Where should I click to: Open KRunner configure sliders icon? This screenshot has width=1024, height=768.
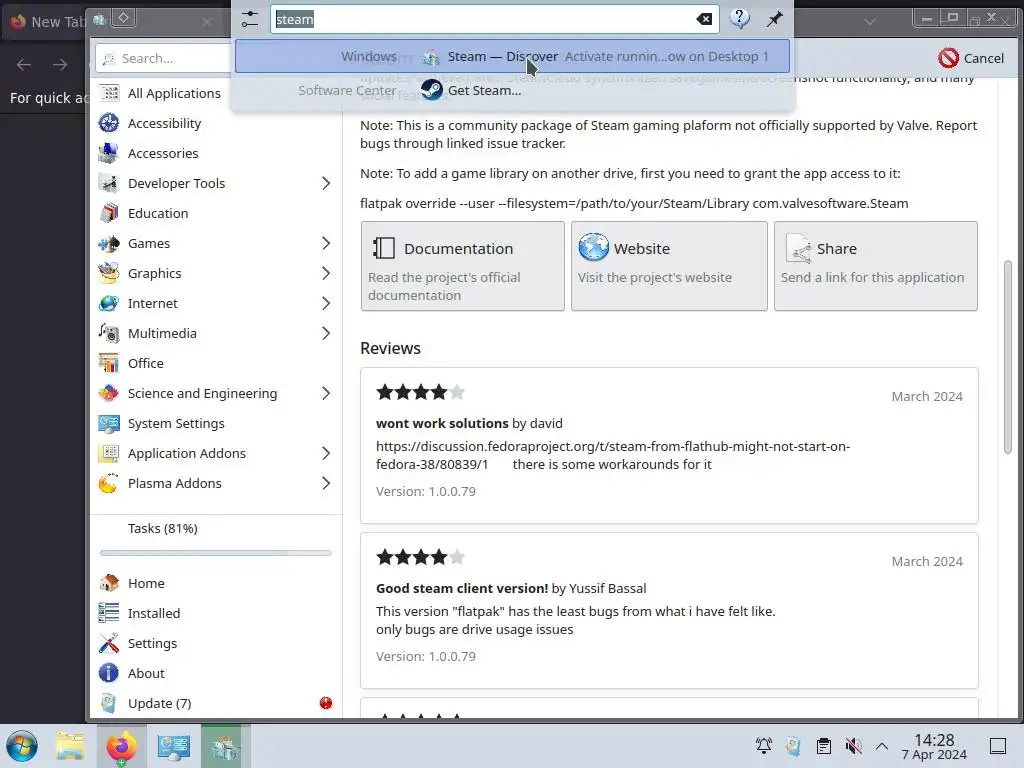(249, 19)
